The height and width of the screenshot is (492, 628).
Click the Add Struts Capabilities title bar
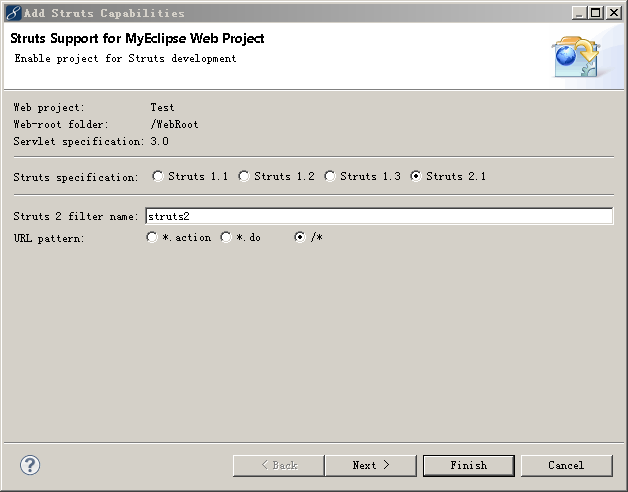click(300, 13)
